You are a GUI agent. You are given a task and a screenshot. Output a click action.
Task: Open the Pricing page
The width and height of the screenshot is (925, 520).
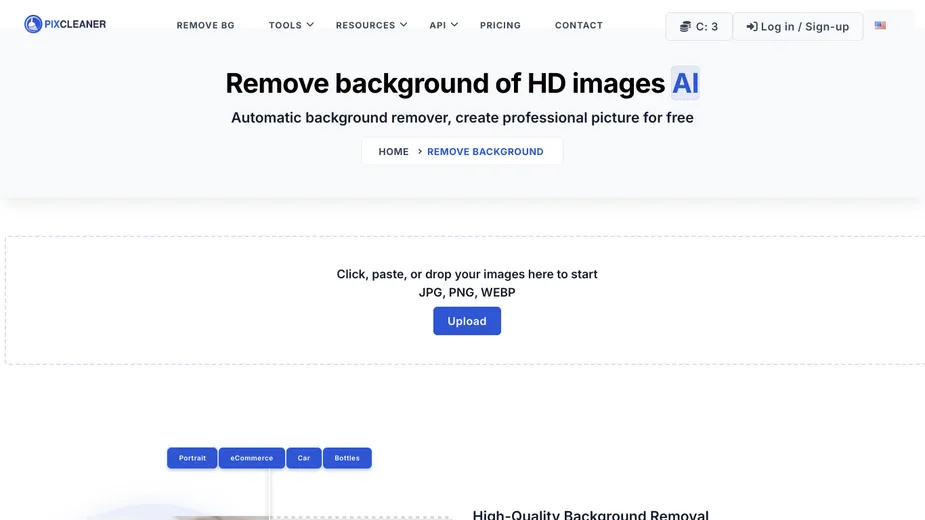(x=500, y=25)
